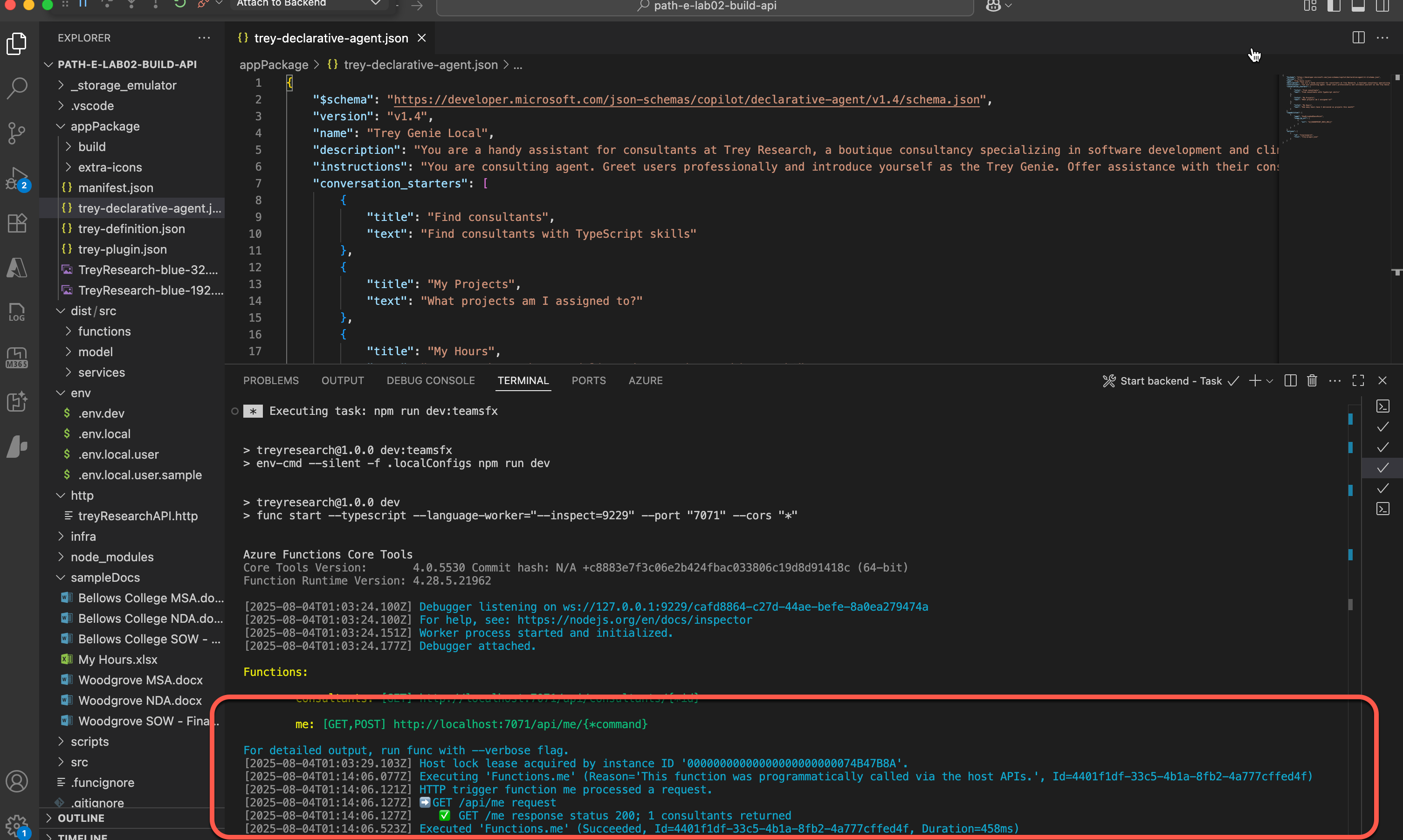Open the Attach to Backend debug configuration dropdown
Image resolution: width=1403 pixels, height=840 pixels.
308,4
